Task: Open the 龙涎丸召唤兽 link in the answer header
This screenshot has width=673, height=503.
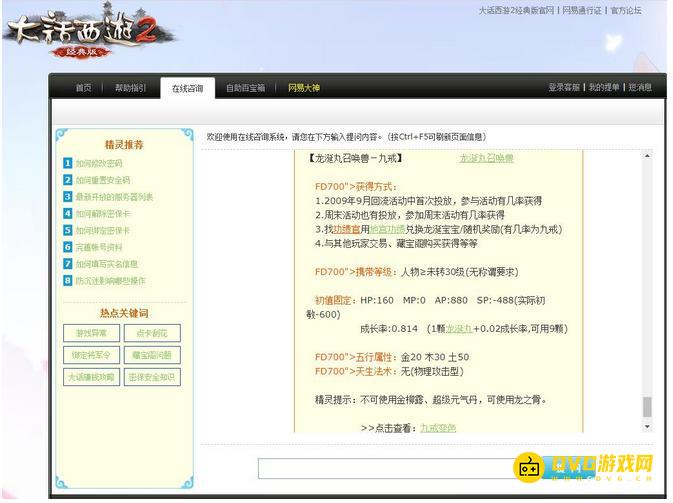Action: coord(486,158)
